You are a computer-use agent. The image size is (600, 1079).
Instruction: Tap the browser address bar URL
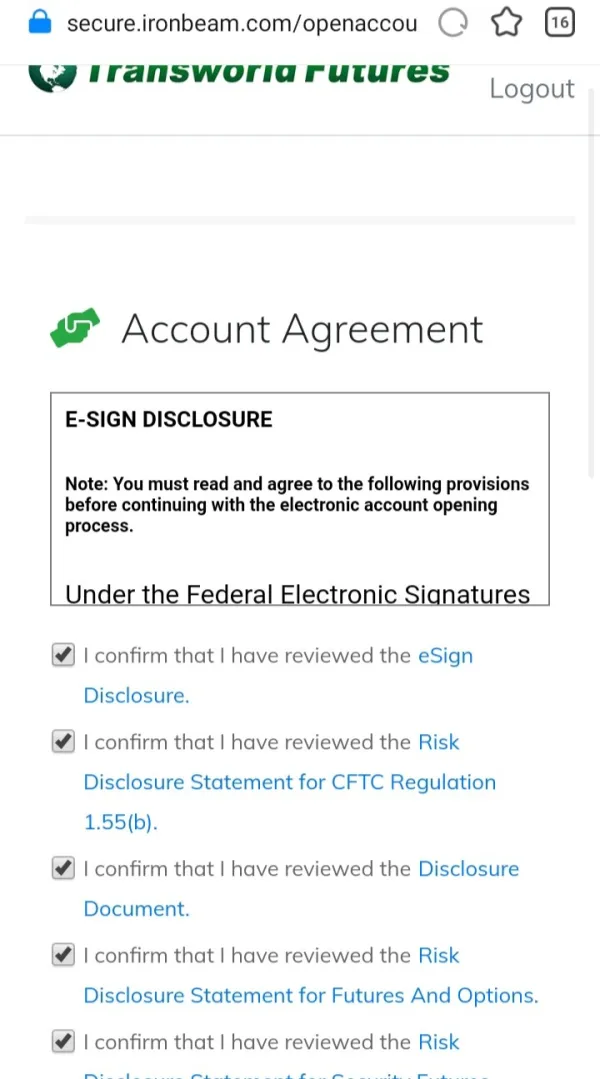pyautogui.click(x=241, y=23)
